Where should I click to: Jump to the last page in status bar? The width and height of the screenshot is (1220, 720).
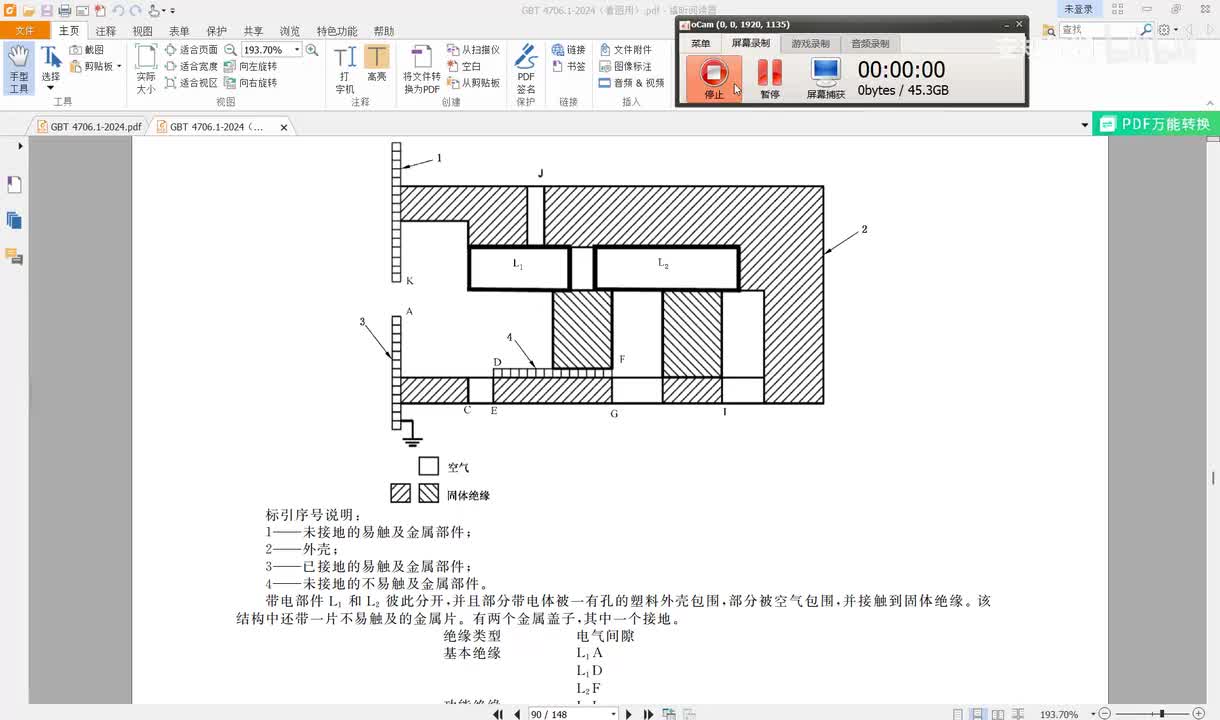pyautogui.click(x=649, y=714)
